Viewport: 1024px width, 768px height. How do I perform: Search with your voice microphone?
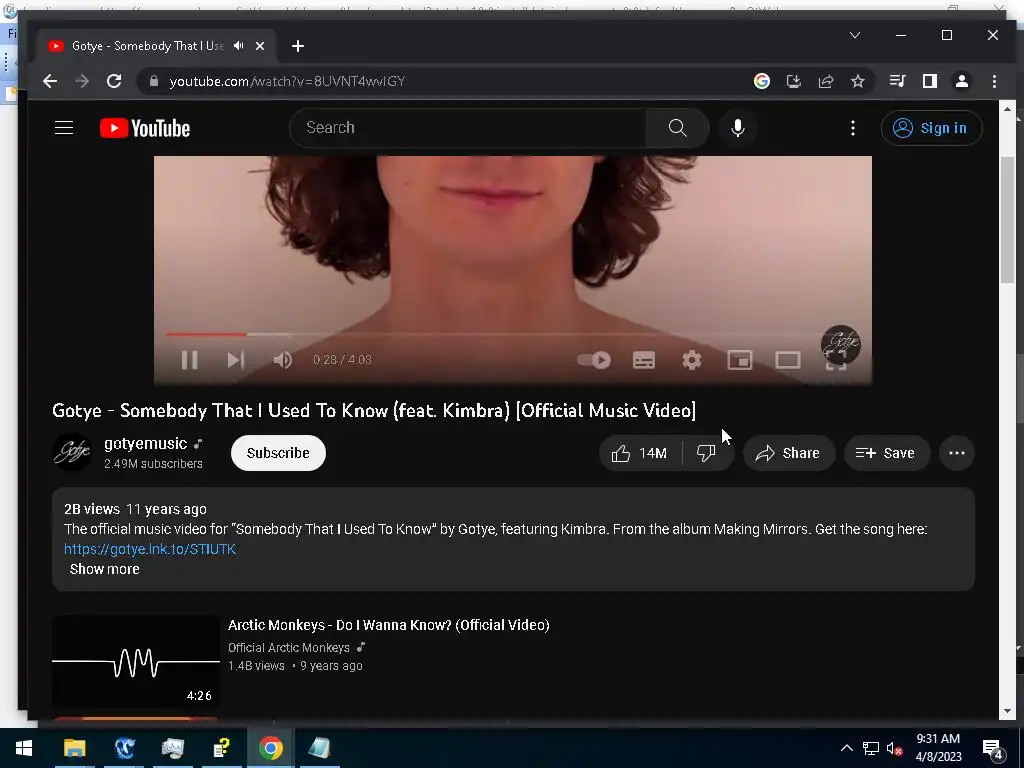(x=738, y=128)
